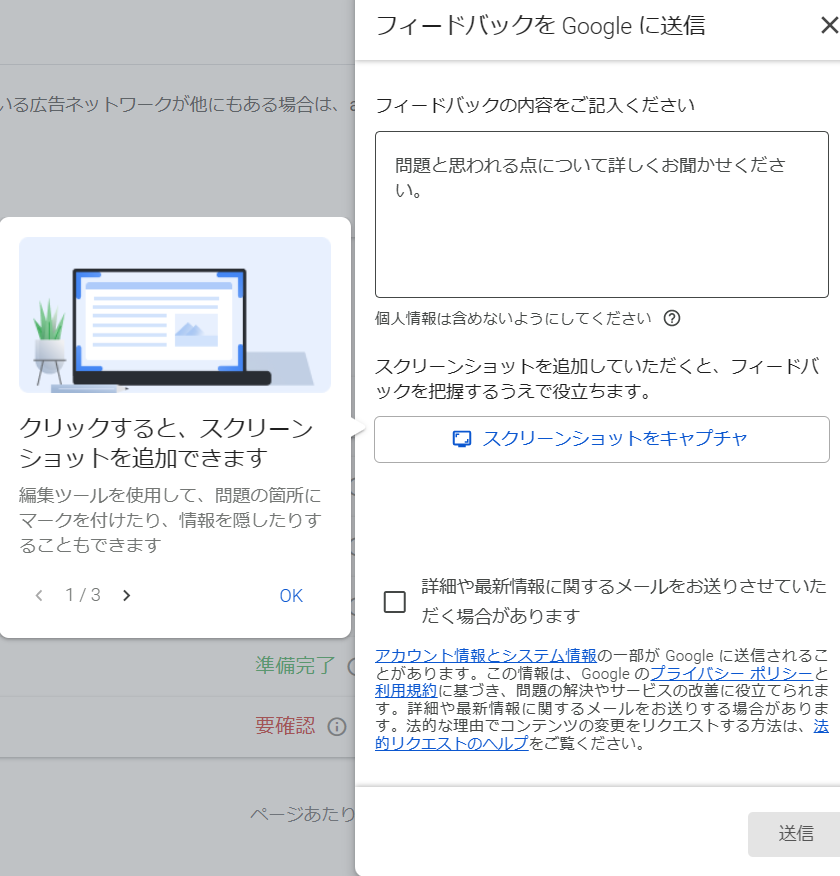Click the 準備完了 status label

tap(295, 666)
